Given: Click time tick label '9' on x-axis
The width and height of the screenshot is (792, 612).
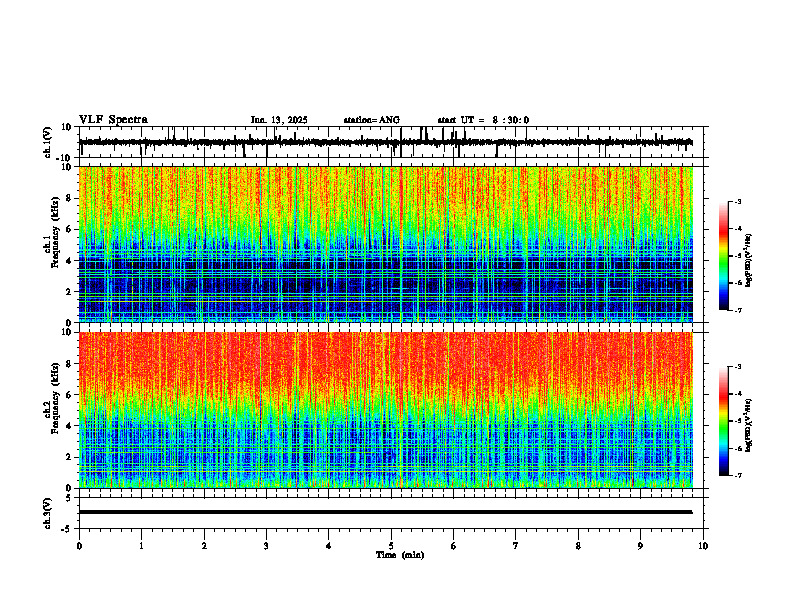Looking at the screenshot, I should (x=640, y=546).
